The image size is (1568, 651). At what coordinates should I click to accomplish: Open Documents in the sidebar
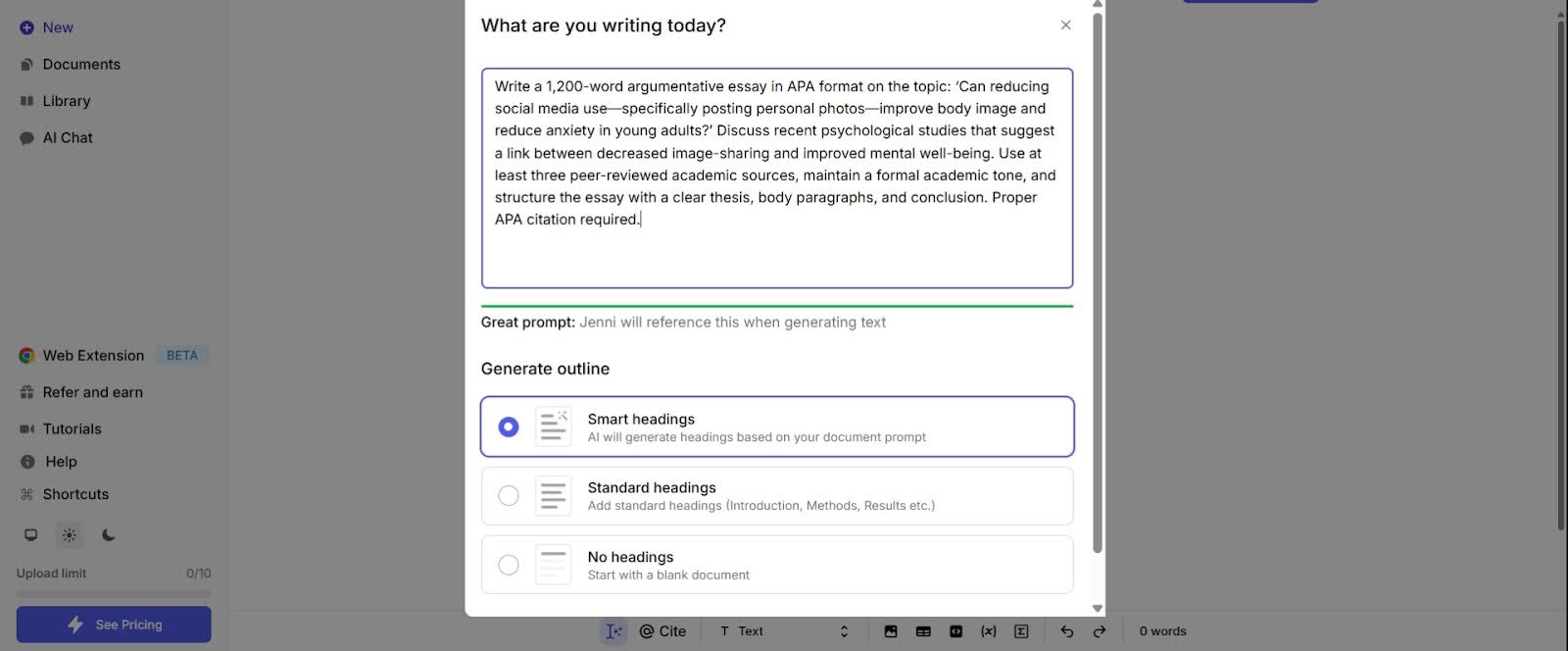tap(81, 65)
